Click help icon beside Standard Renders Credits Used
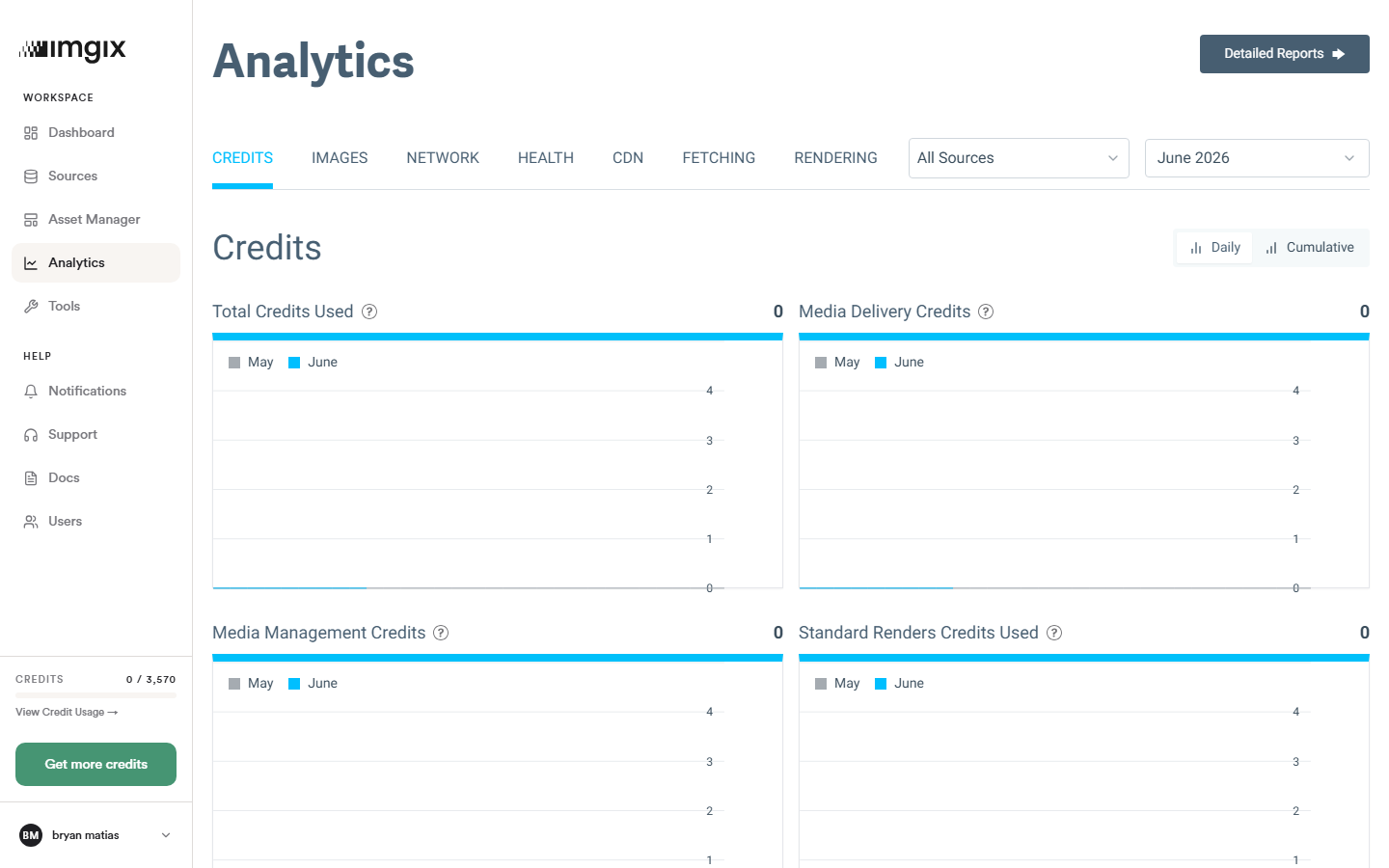 click(x=1054, y=633)
